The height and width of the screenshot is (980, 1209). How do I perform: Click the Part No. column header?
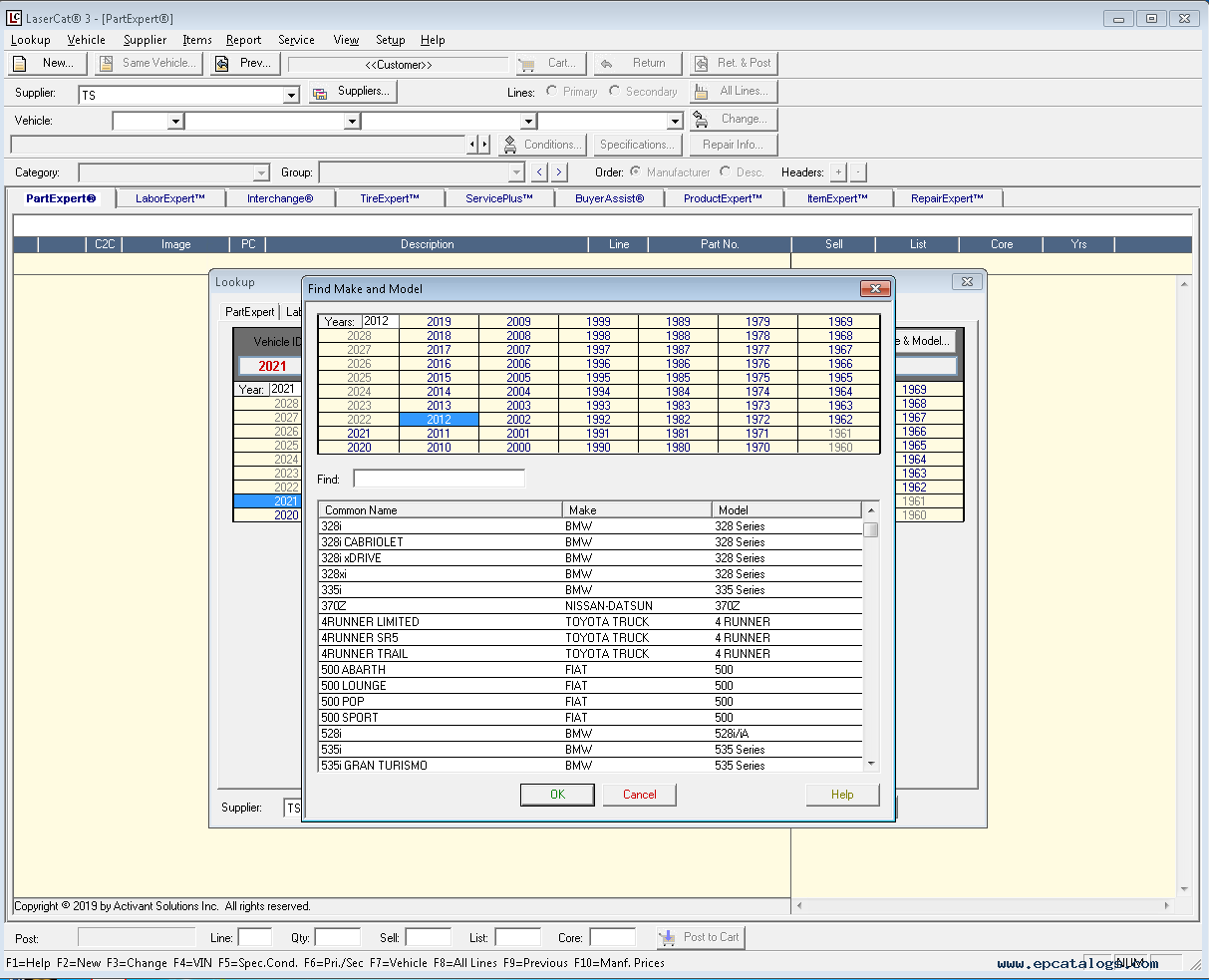(x=720, y=244)
